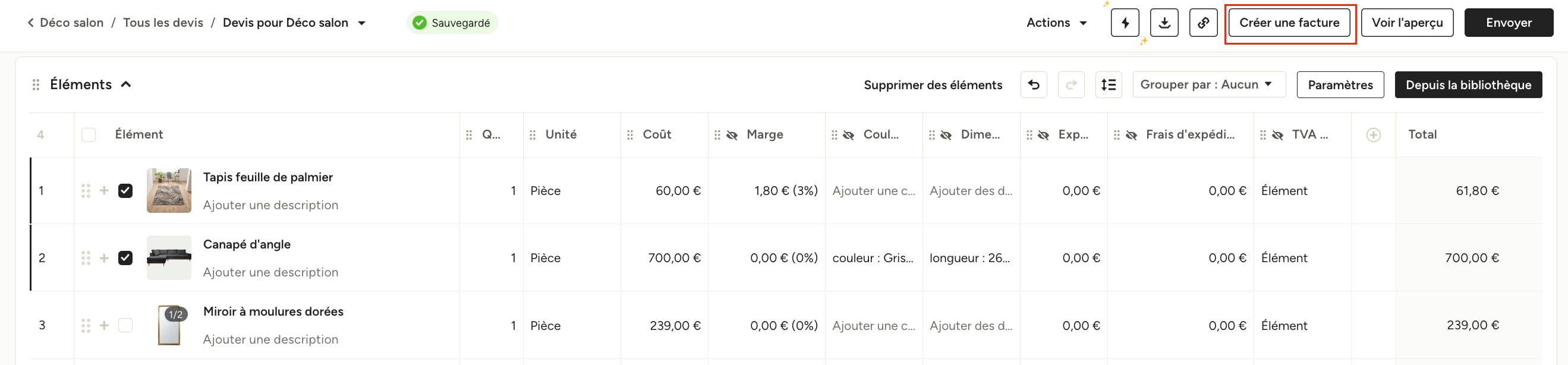Check the Miroir à moulures dorées checkbox

[x=125, y=325]
